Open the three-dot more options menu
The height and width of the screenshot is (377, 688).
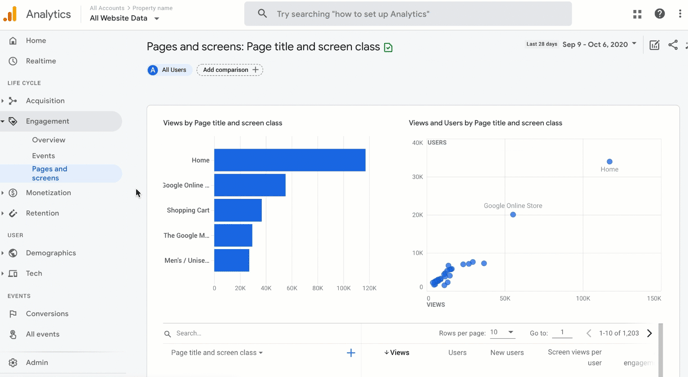coord(680,14)
